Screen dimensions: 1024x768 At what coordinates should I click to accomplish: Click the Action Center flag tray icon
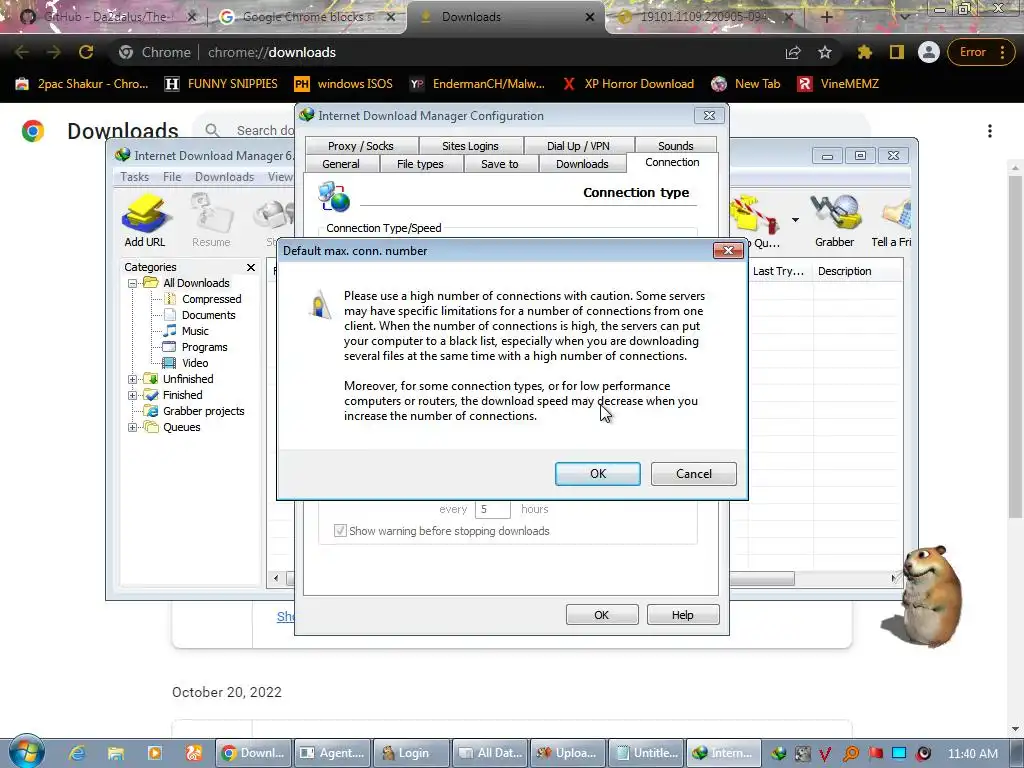[x=875, y=753]
